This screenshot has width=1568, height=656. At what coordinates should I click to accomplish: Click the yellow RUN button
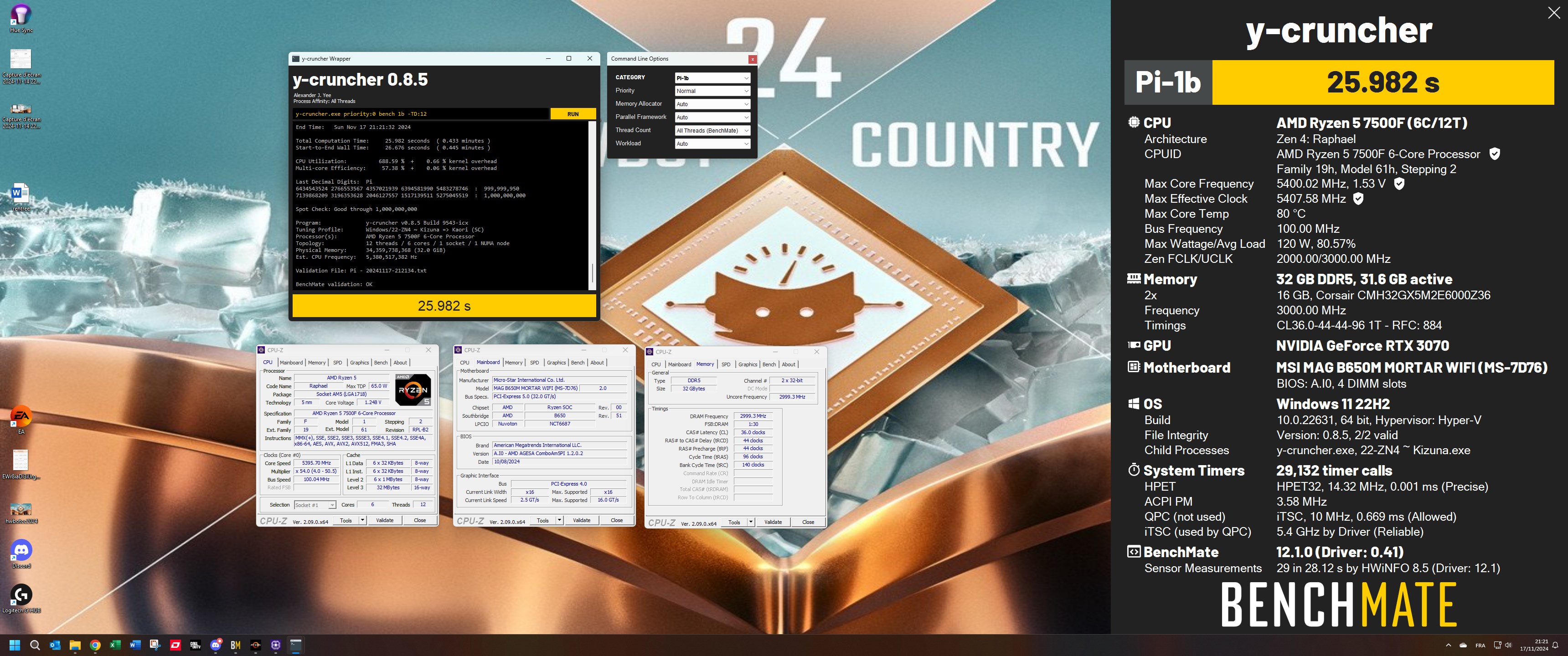[573, 114]
